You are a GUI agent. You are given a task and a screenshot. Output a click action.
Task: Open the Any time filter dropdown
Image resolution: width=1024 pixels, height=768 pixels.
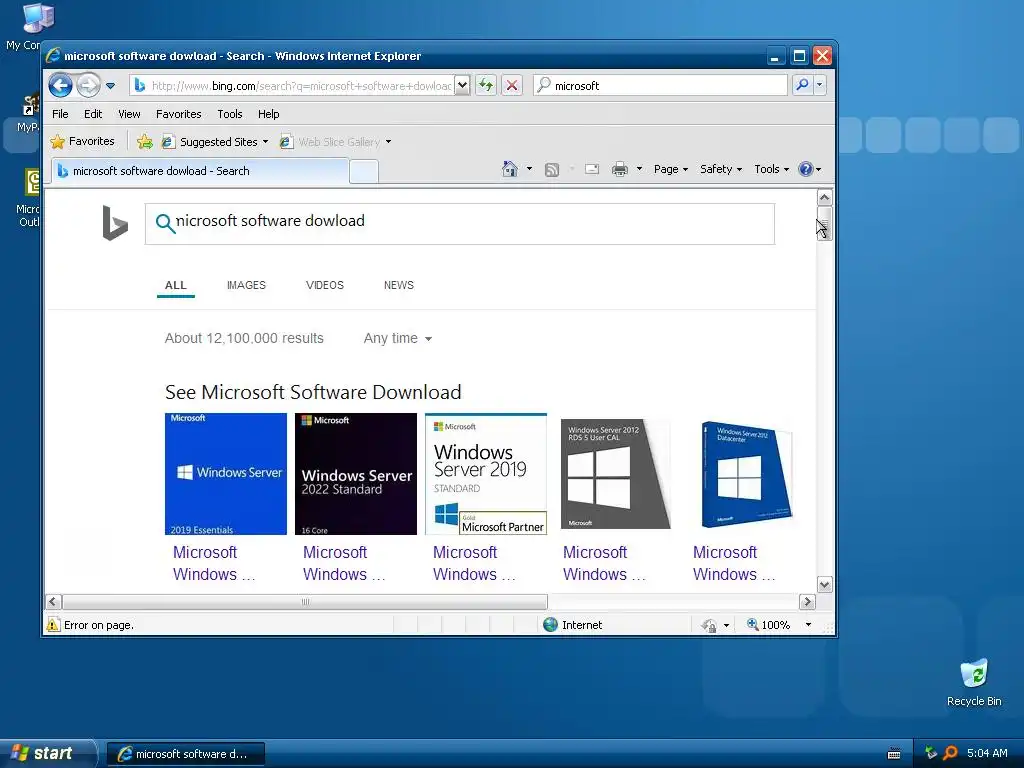(x=398, y=338)
